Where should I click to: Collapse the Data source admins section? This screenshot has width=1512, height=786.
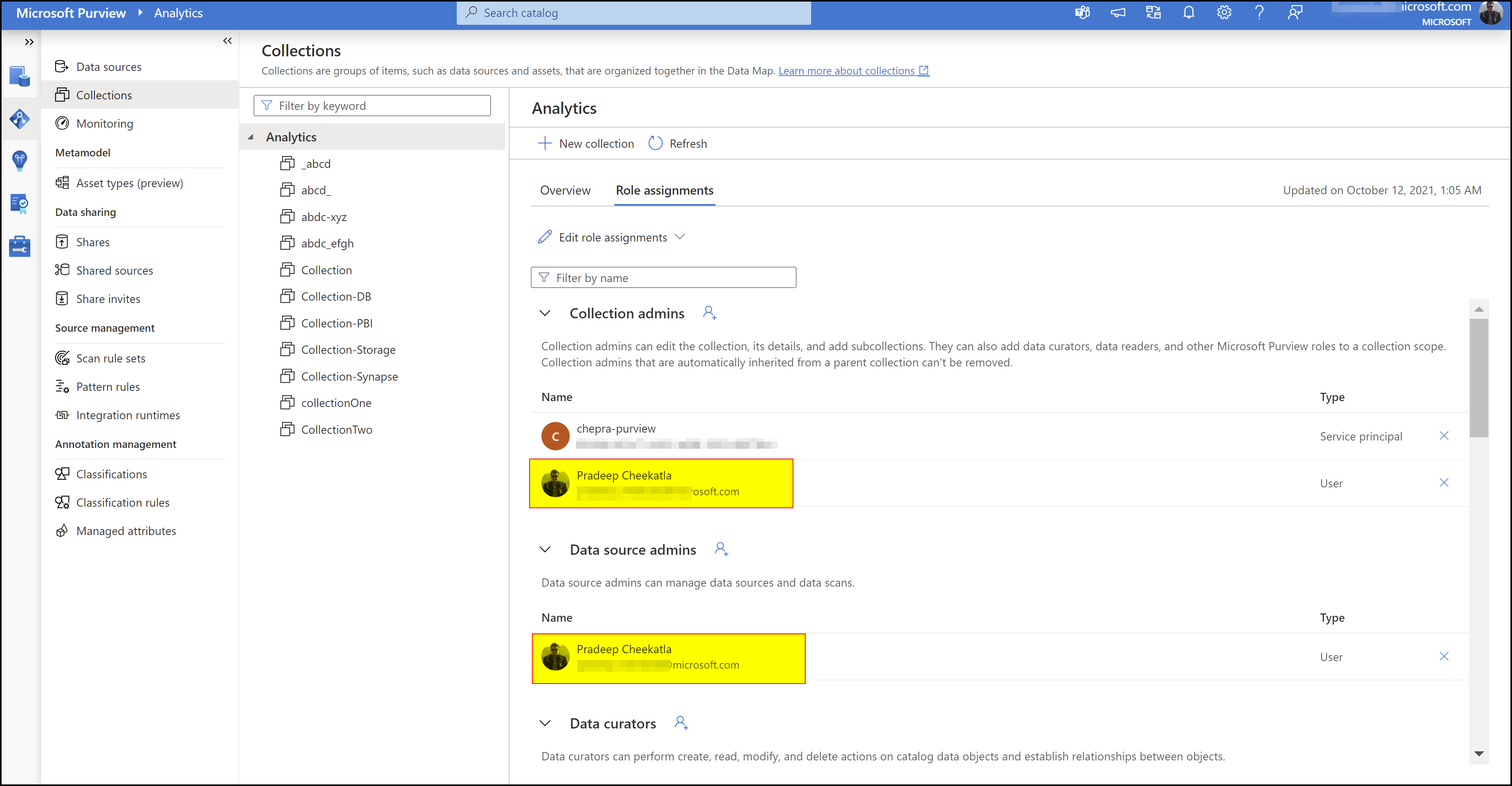coord(545,549)
